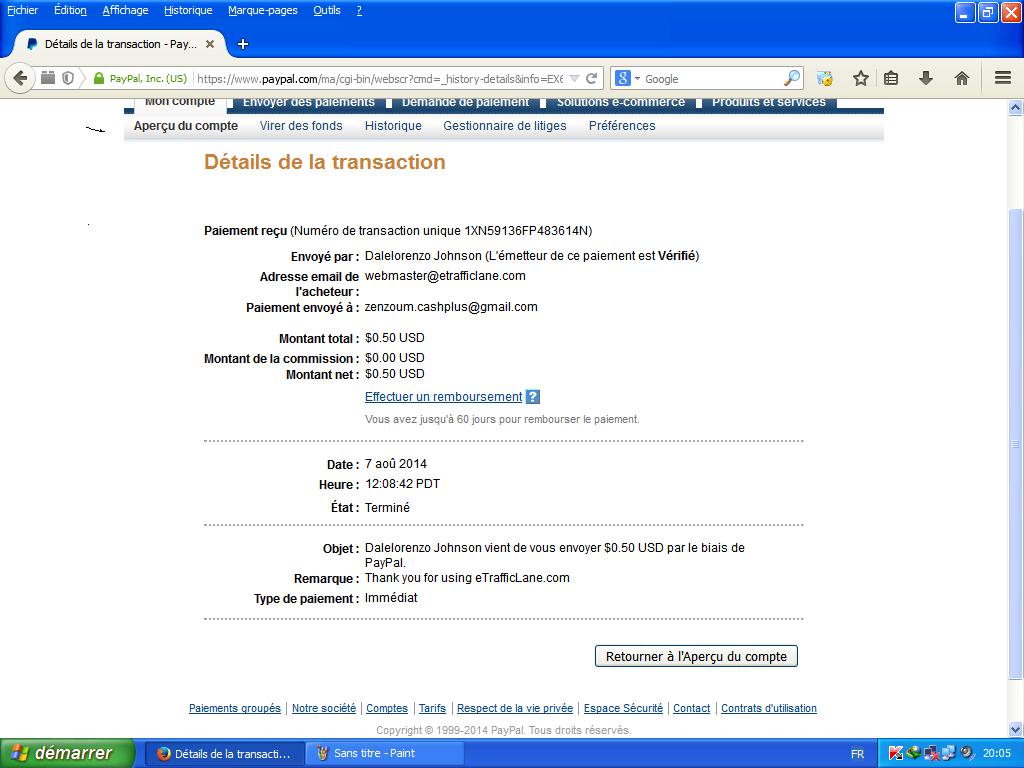Switch to Demande de paiement tab

(x=466, y=103)
